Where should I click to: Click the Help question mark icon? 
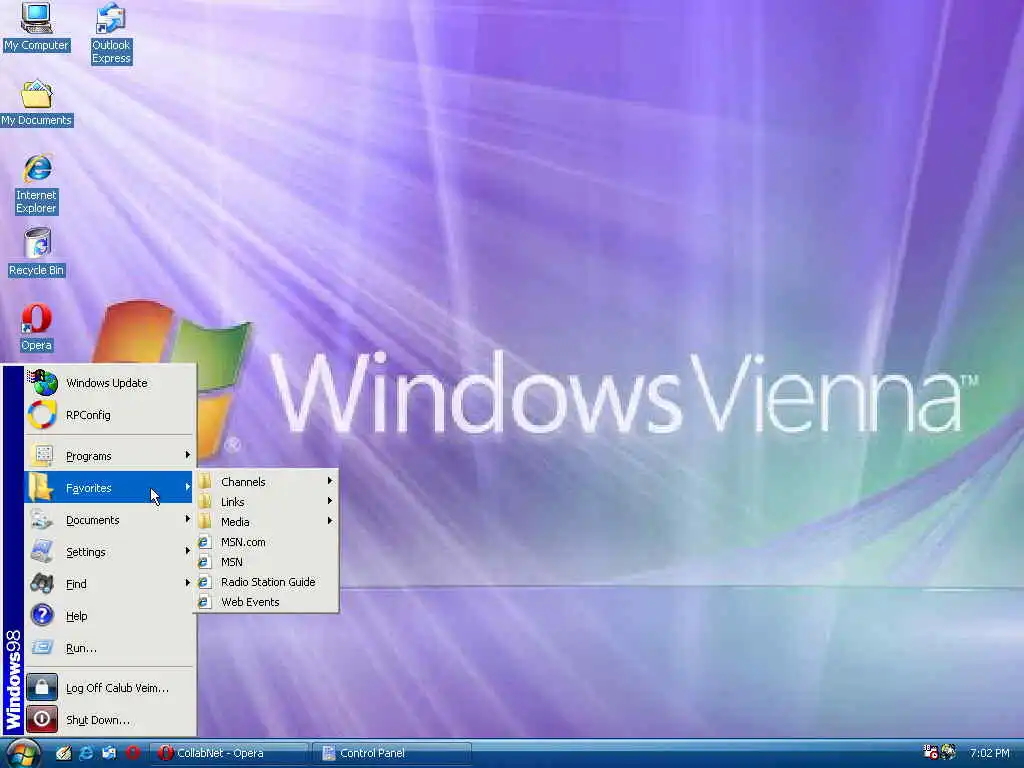(x=42, y=615)
